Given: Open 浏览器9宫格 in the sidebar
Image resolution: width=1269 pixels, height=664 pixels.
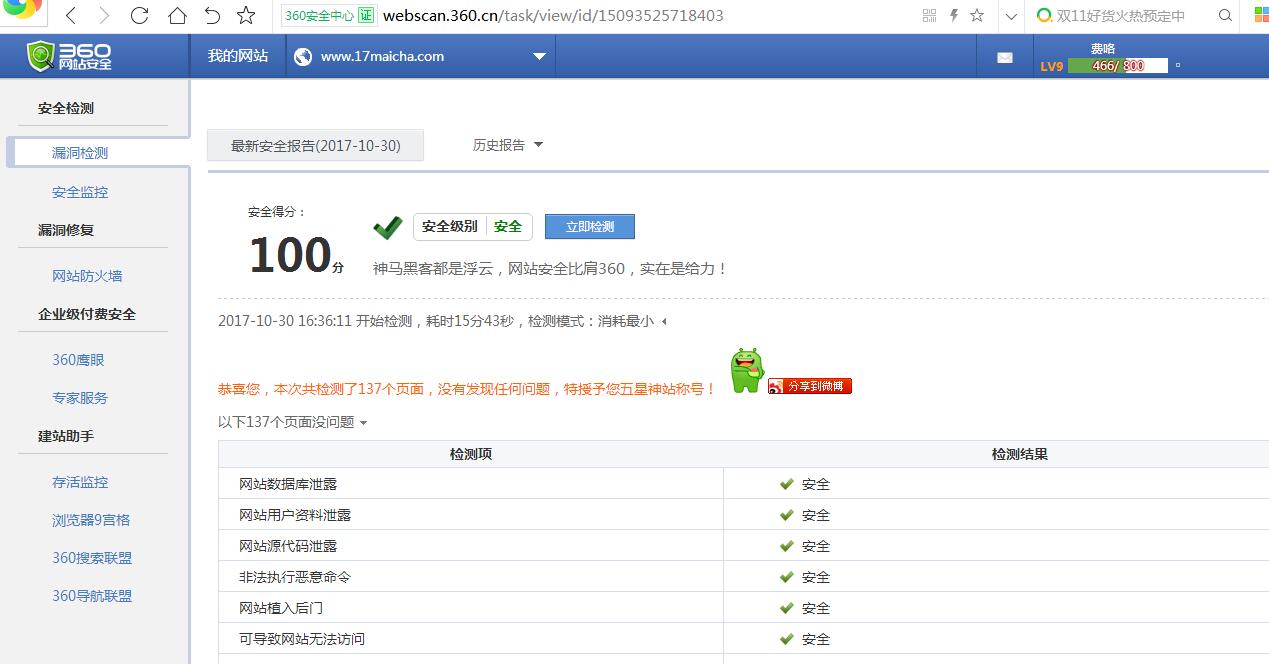Looking at the screenshot, I should [x=91, y=520].
